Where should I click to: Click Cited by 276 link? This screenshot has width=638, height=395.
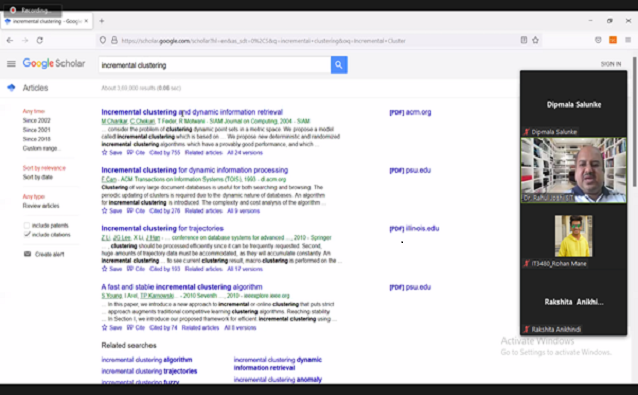coord(165,211)
